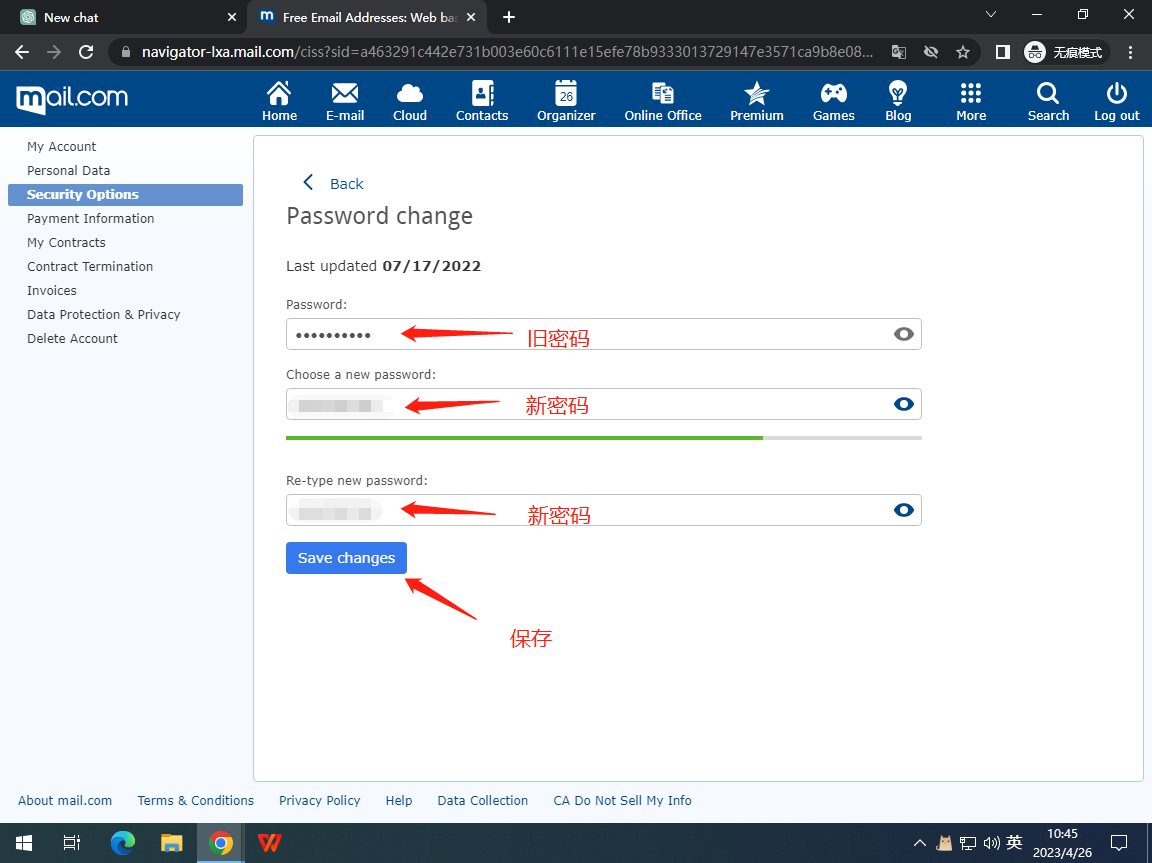Toggle visibility of re-typed new password

(x=904, y=510)
